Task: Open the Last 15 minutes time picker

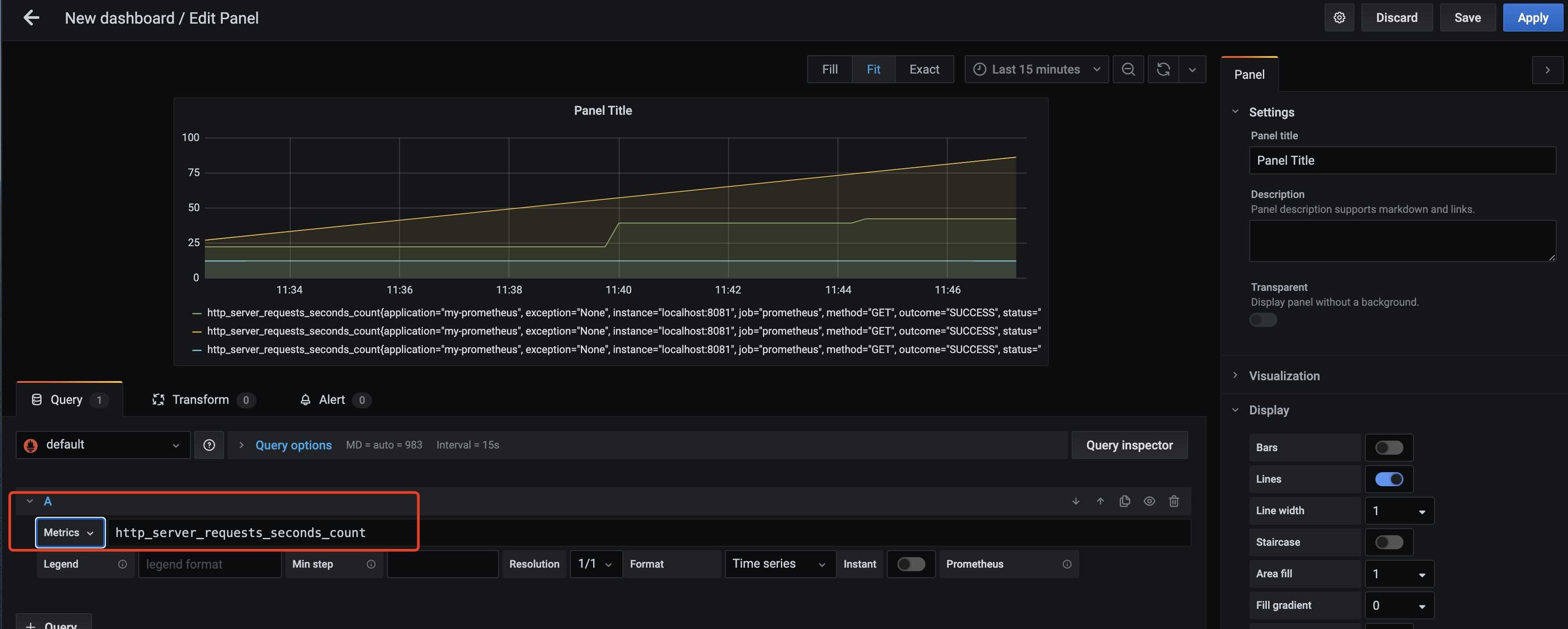Action: pyautogui.click(x=1036, y=69)
